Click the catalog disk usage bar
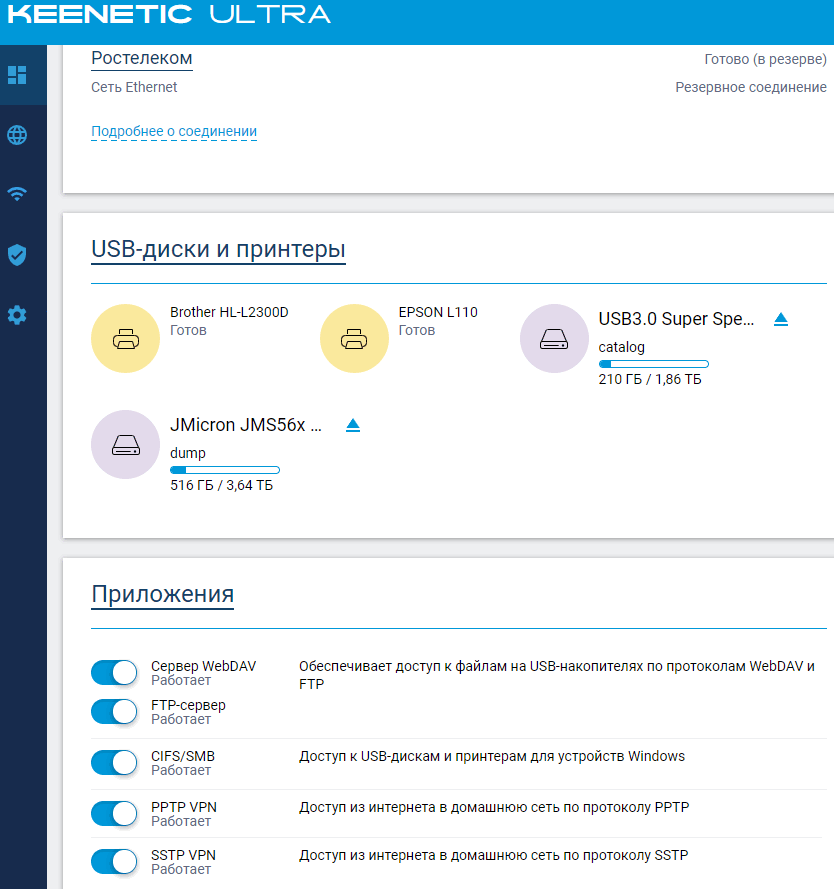The image size is (834, 889). (653, 364)
